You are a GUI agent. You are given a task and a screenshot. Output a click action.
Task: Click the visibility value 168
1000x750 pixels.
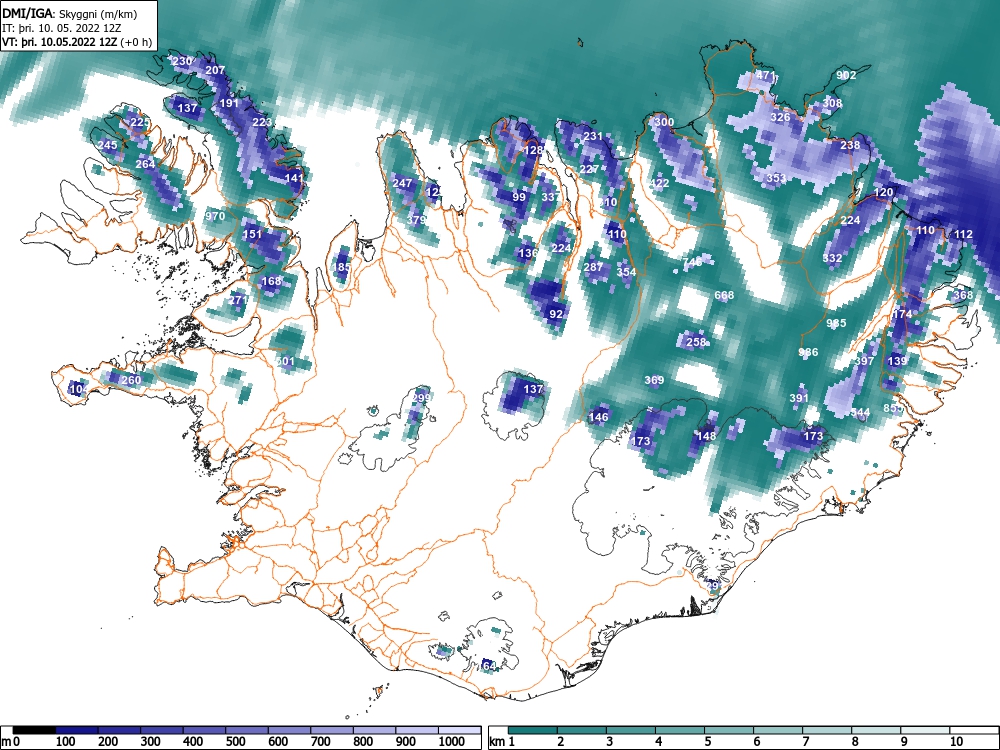[x=272, y=281]
